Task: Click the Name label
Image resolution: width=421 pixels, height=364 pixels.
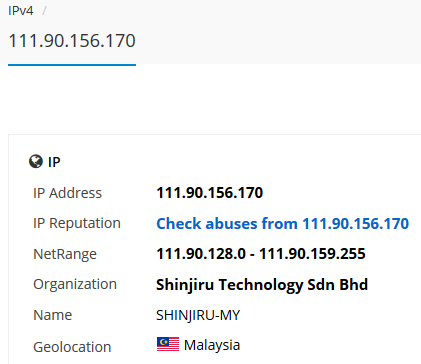Action: point(53,315)
